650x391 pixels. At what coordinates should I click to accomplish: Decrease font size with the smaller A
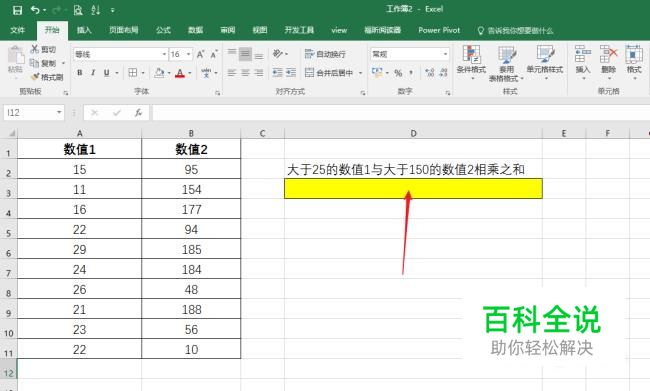(x=214, y=54)
